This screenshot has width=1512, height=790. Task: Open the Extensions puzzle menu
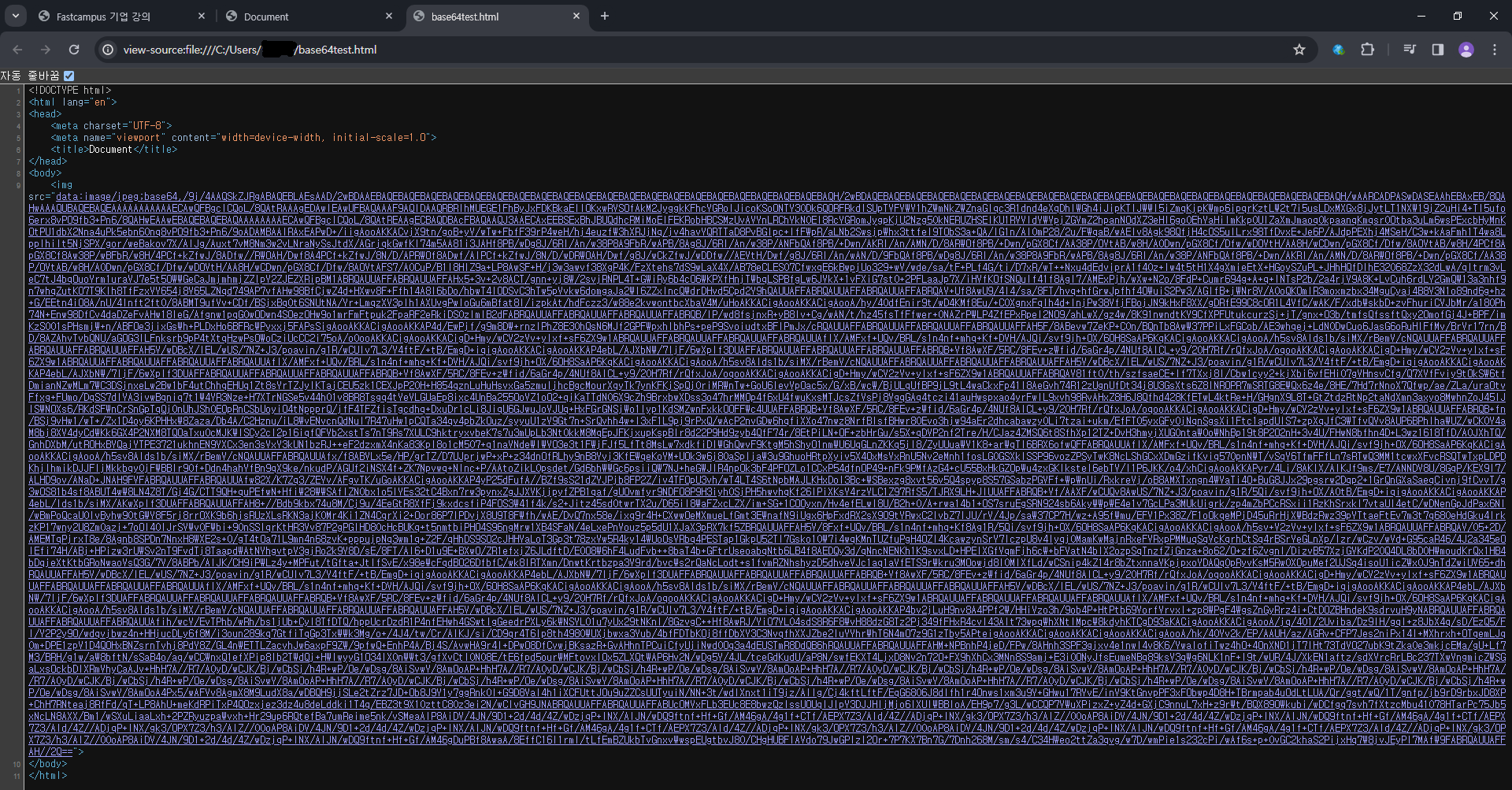[x=1368, y=50]
